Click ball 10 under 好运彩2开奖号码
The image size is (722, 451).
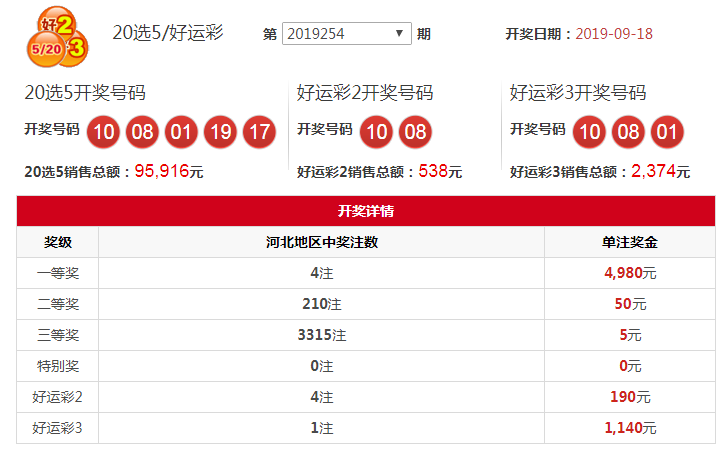point(376,132)
